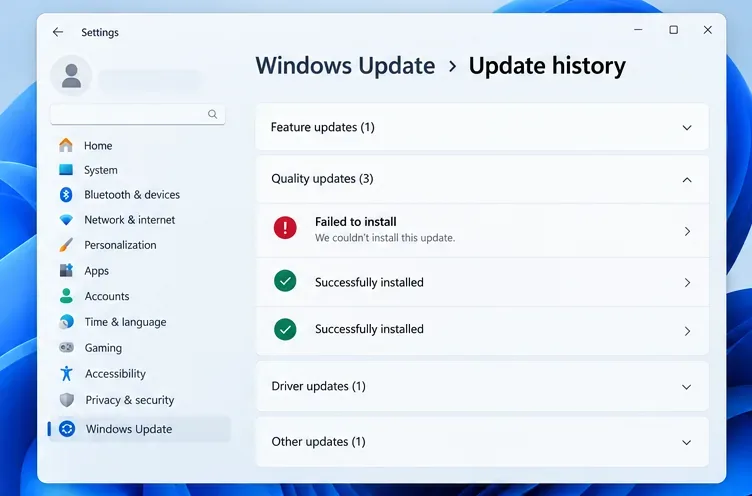Click the Bluetooth icon in sidebar
The width and height of the screenshot is (752, 496).
66,195
